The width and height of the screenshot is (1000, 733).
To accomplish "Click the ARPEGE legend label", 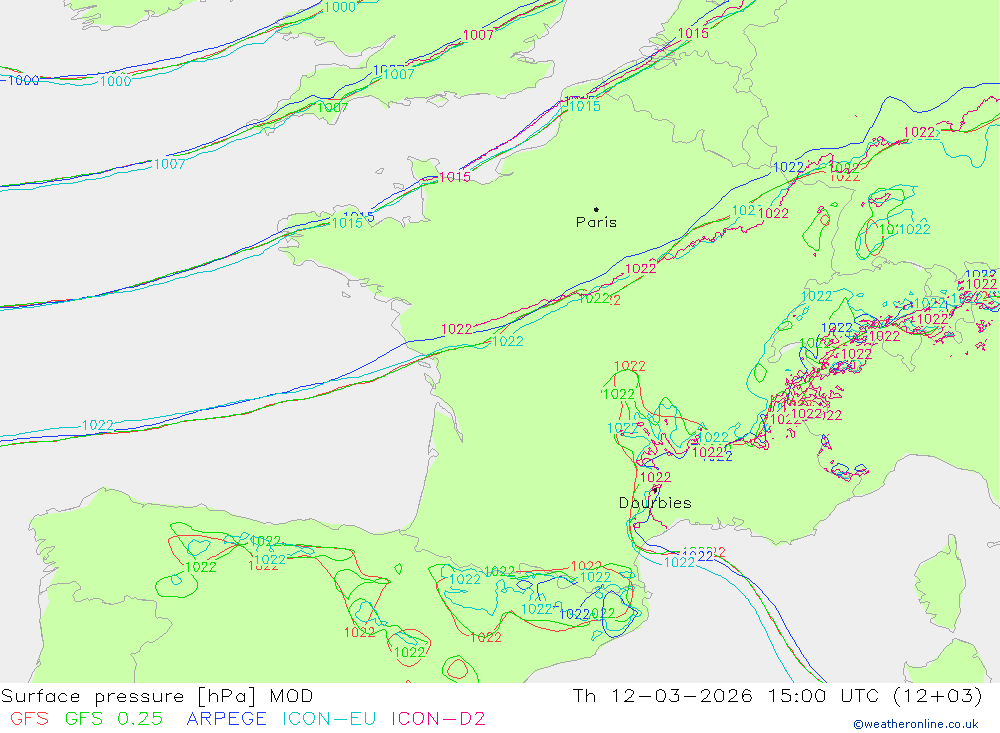I will (226, 718).
